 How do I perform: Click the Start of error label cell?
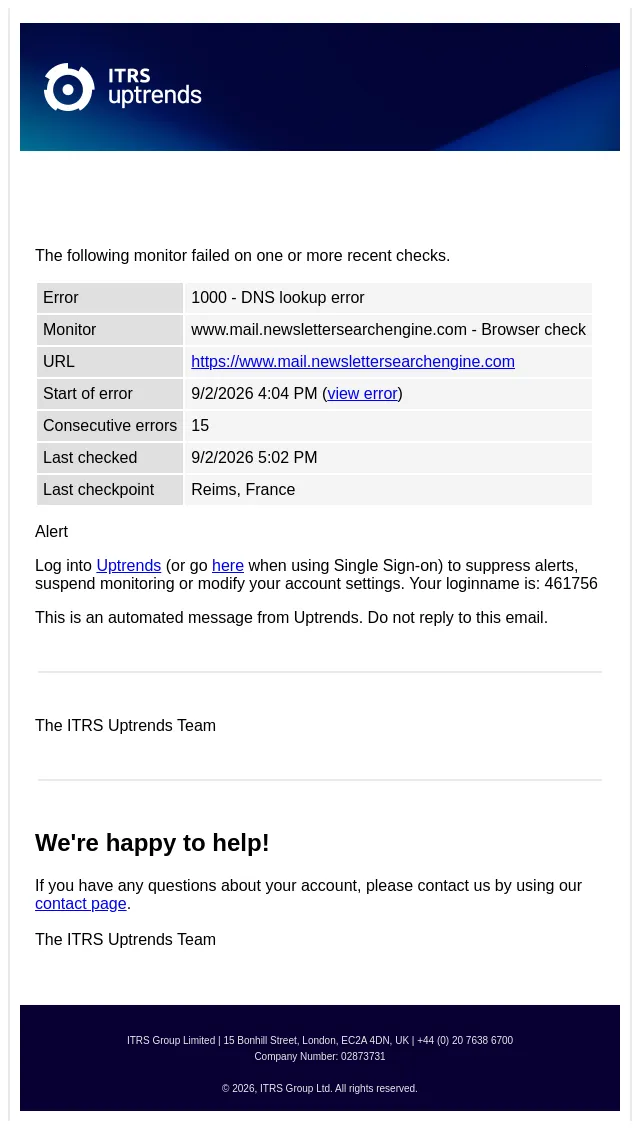(x=110, y=394)
